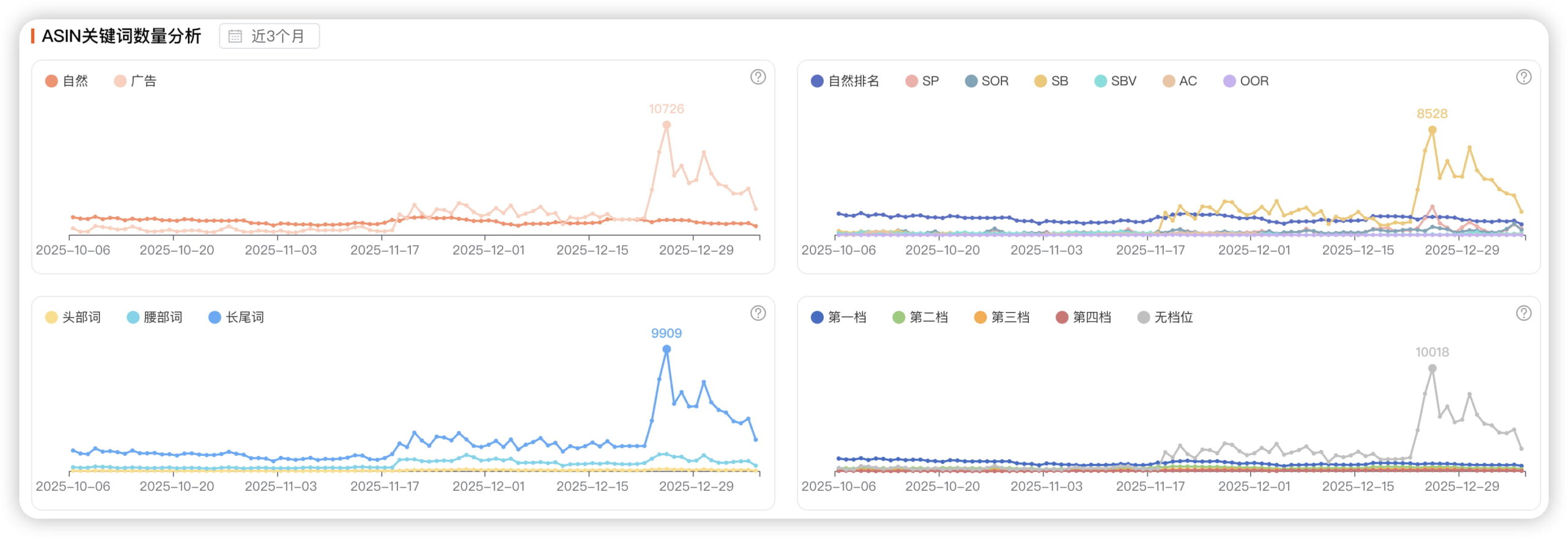Open help icon on 头部词 keyword chart
This screenshot has width=1568, height=538.
click(x=758, y=313)
